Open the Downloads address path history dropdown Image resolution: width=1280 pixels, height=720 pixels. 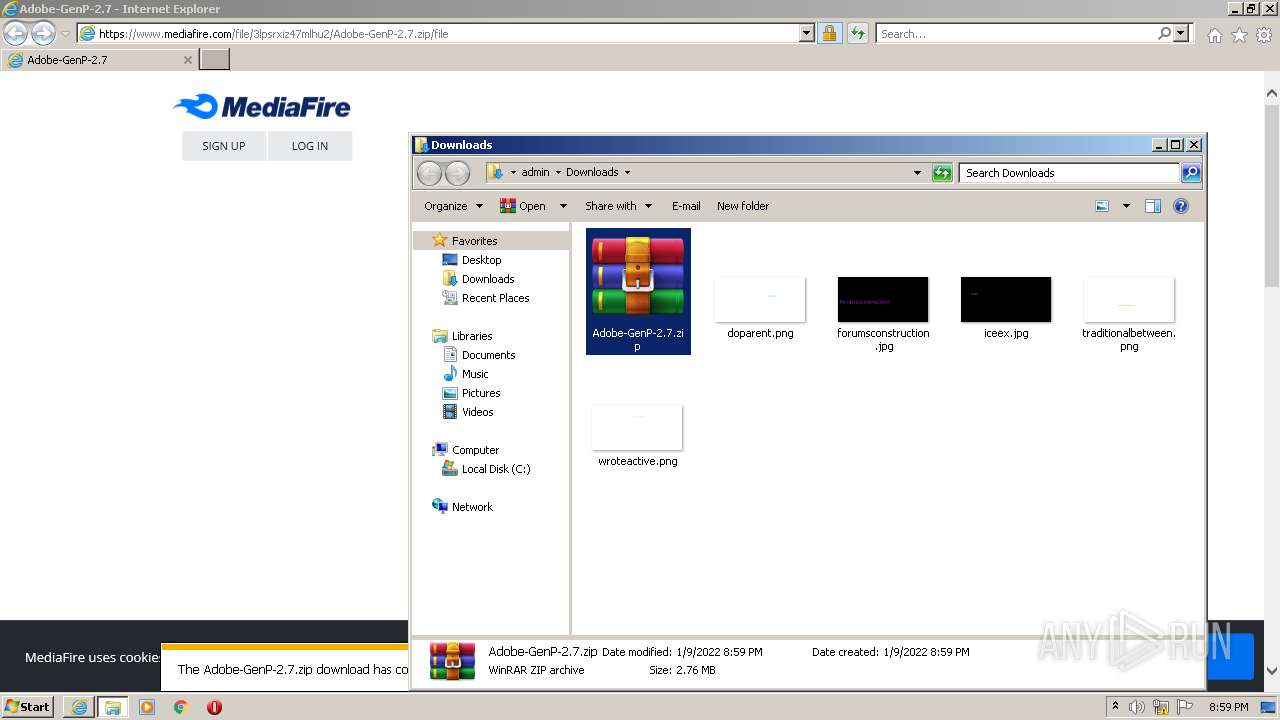(x=917, y=173)
